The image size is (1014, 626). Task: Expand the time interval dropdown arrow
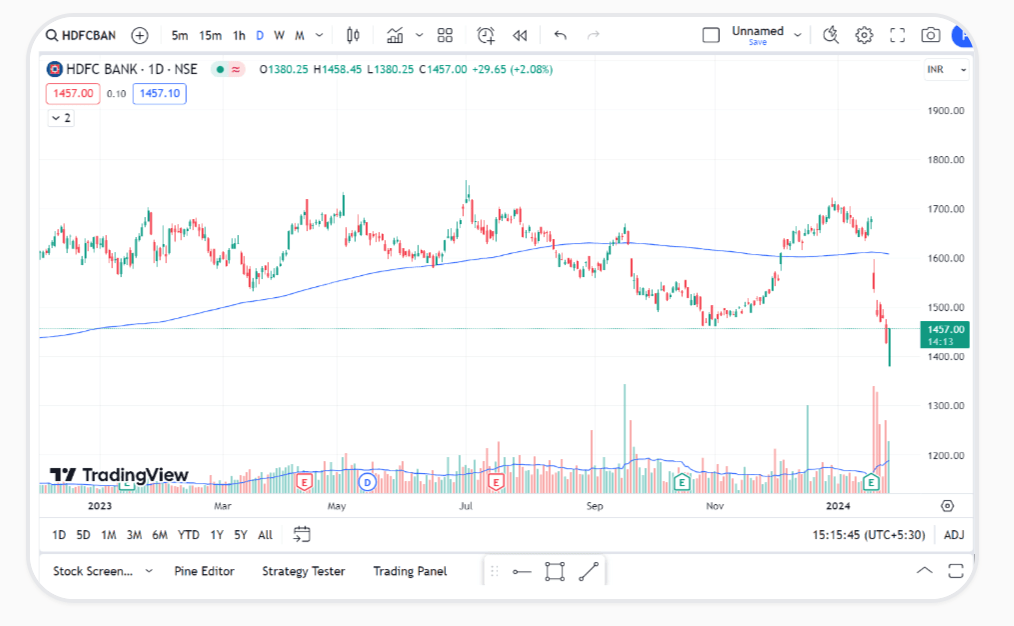[319, 35]
